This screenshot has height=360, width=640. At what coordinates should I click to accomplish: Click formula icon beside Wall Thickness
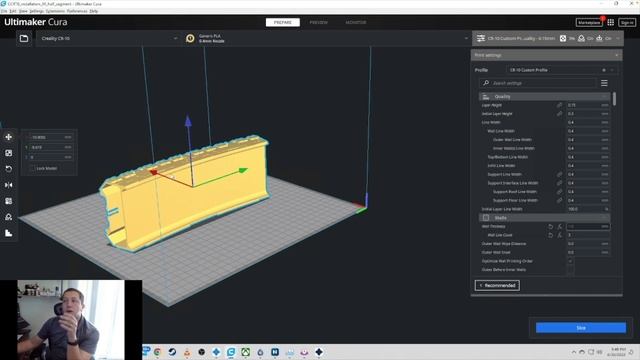[560, 227]
